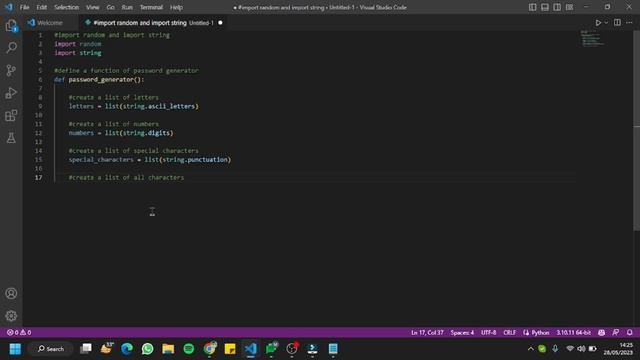Open the Accounts menu icon
Image resolution: width=640 pixels, height=360 pixels.
11,293
